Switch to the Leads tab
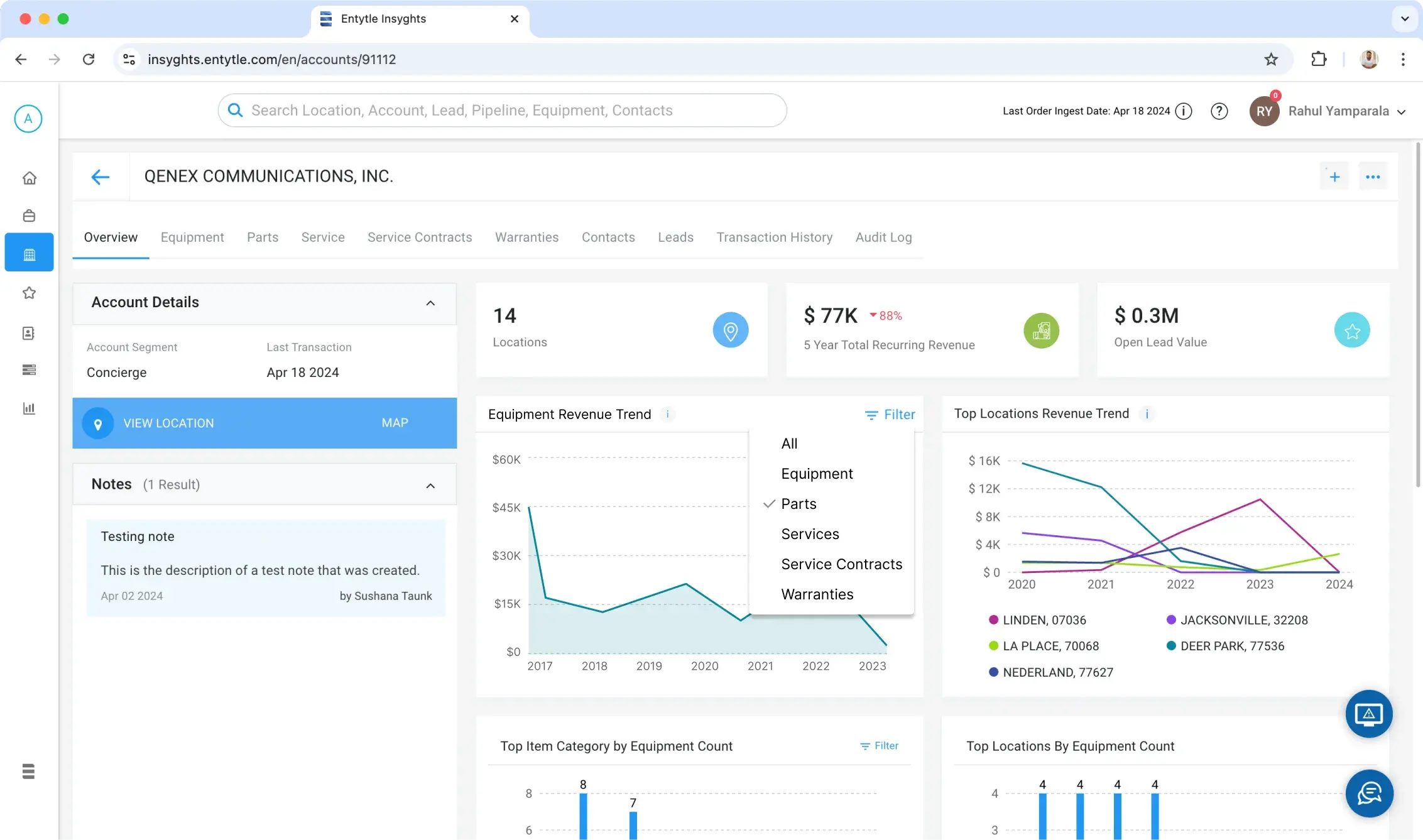 675,237
